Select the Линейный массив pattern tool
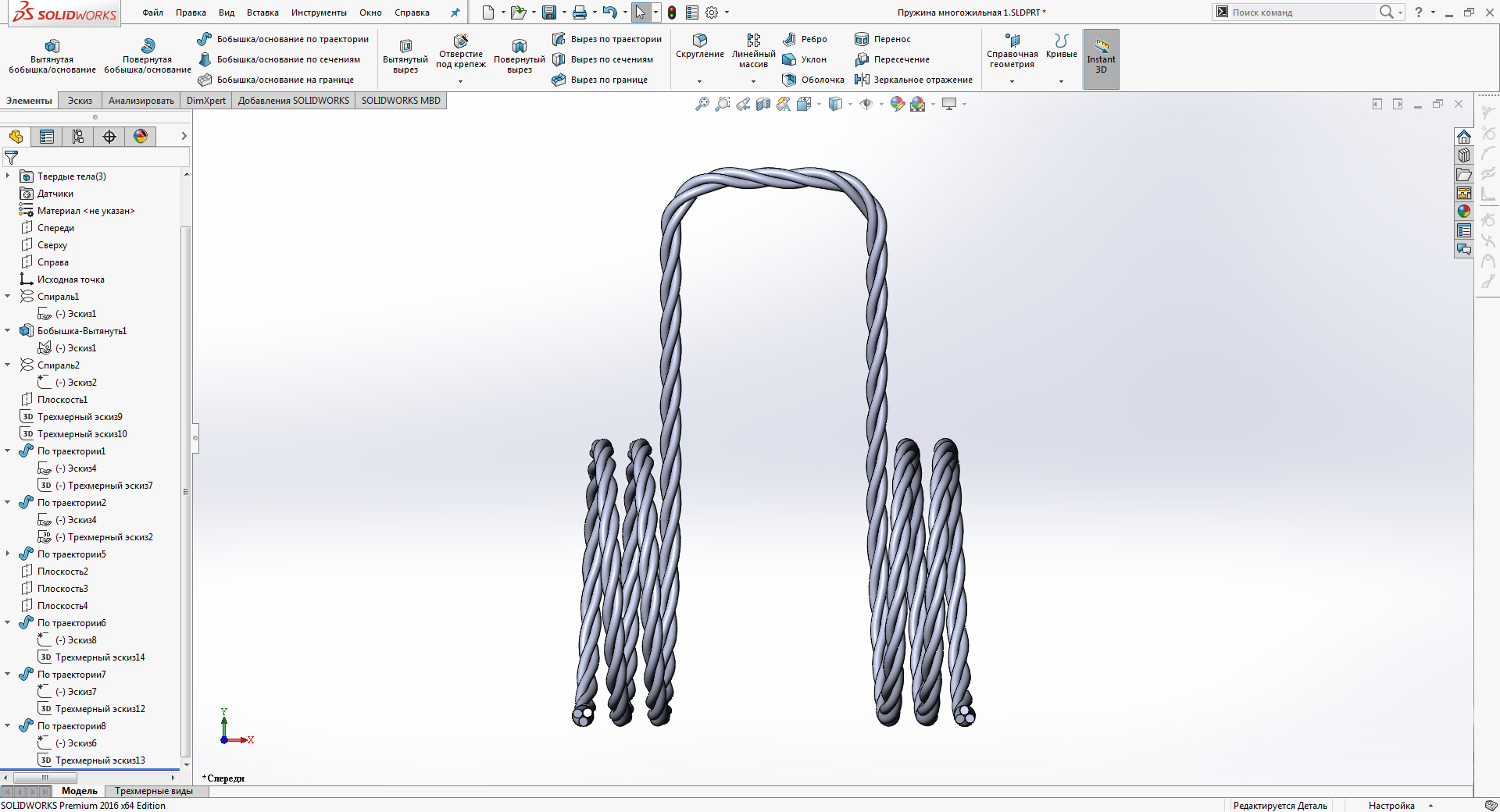 pos(754,50)
